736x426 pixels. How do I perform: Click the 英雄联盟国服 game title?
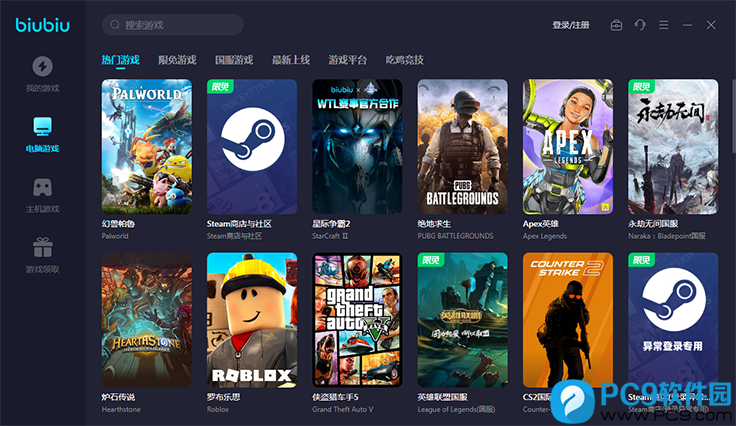442,397
